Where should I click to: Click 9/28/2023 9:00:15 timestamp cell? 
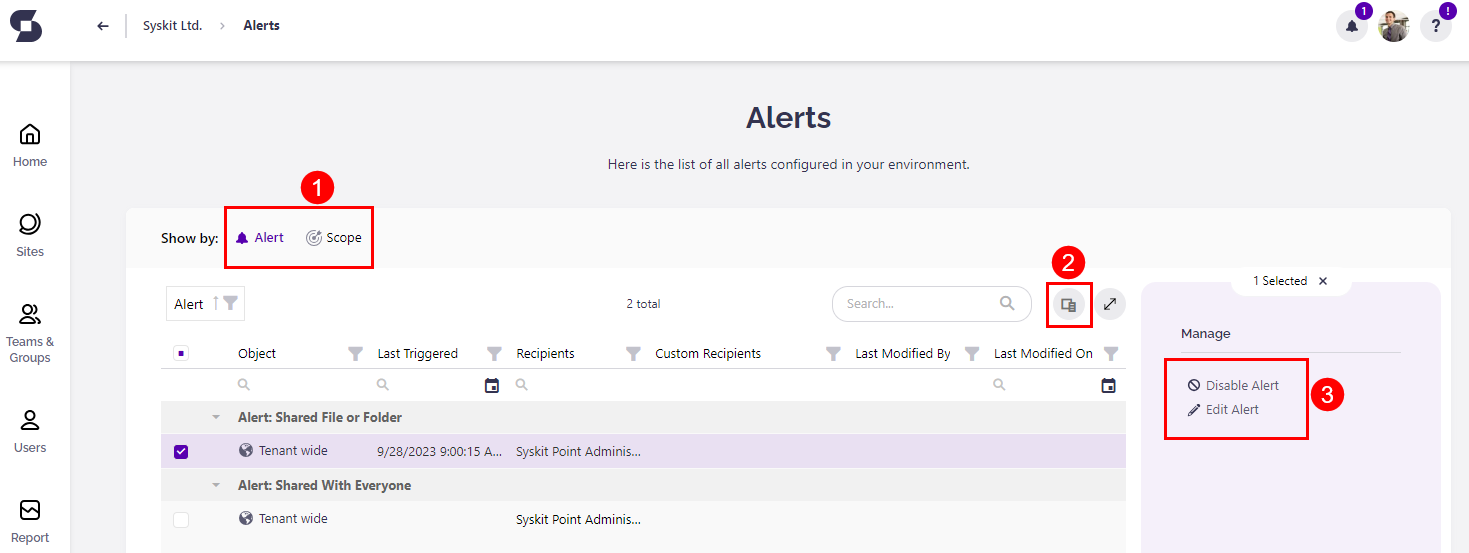(440, 451)
